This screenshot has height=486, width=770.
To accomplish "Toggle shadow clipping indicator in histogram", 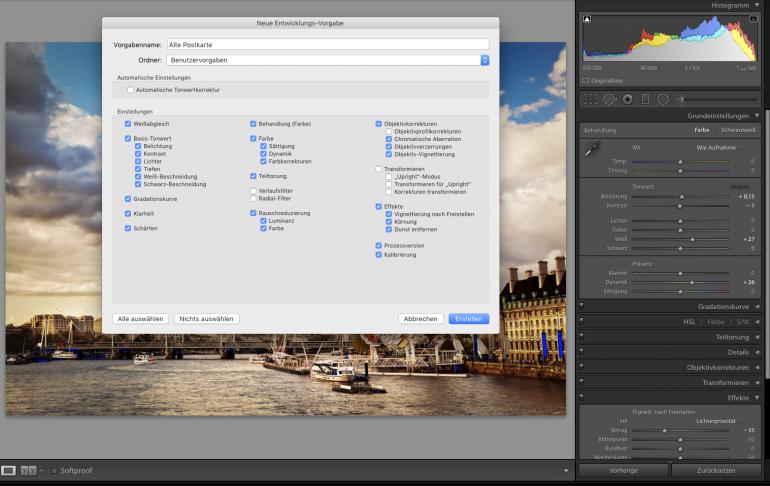I will click(x=588, y=19).
